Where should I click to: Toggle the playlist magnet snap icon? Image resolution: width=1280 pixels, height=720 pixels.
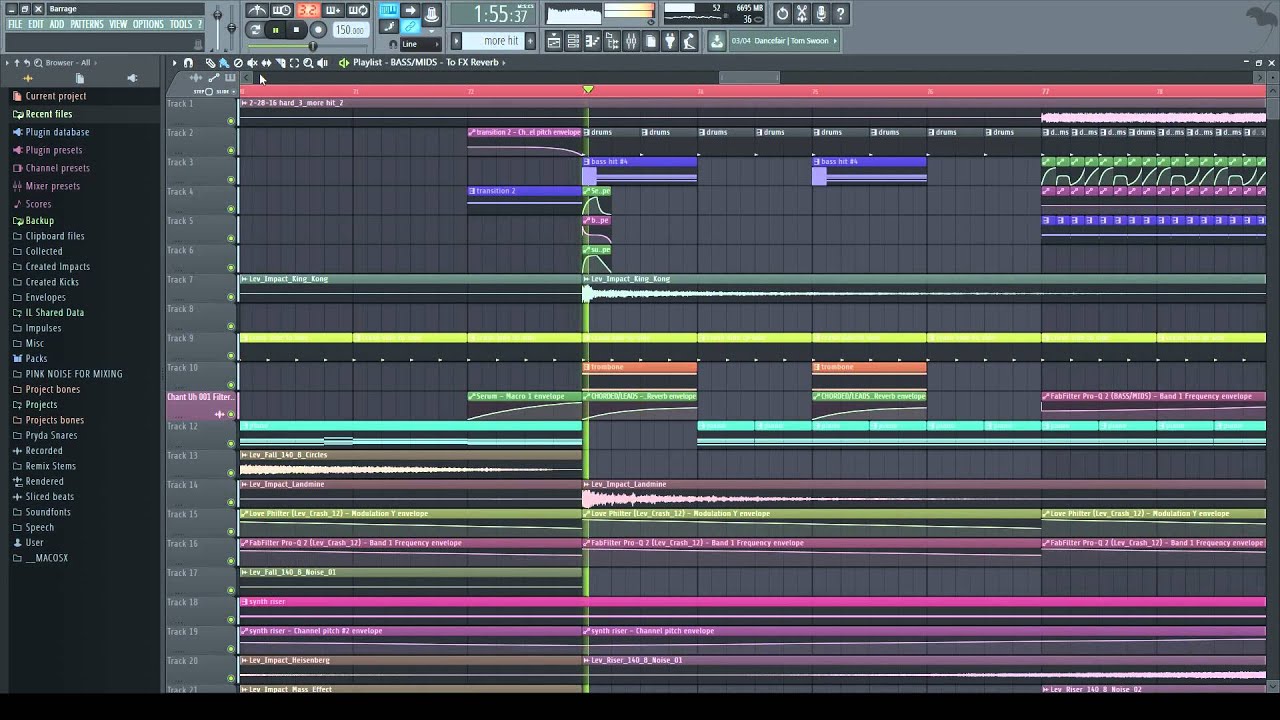[x=188, y=63]
